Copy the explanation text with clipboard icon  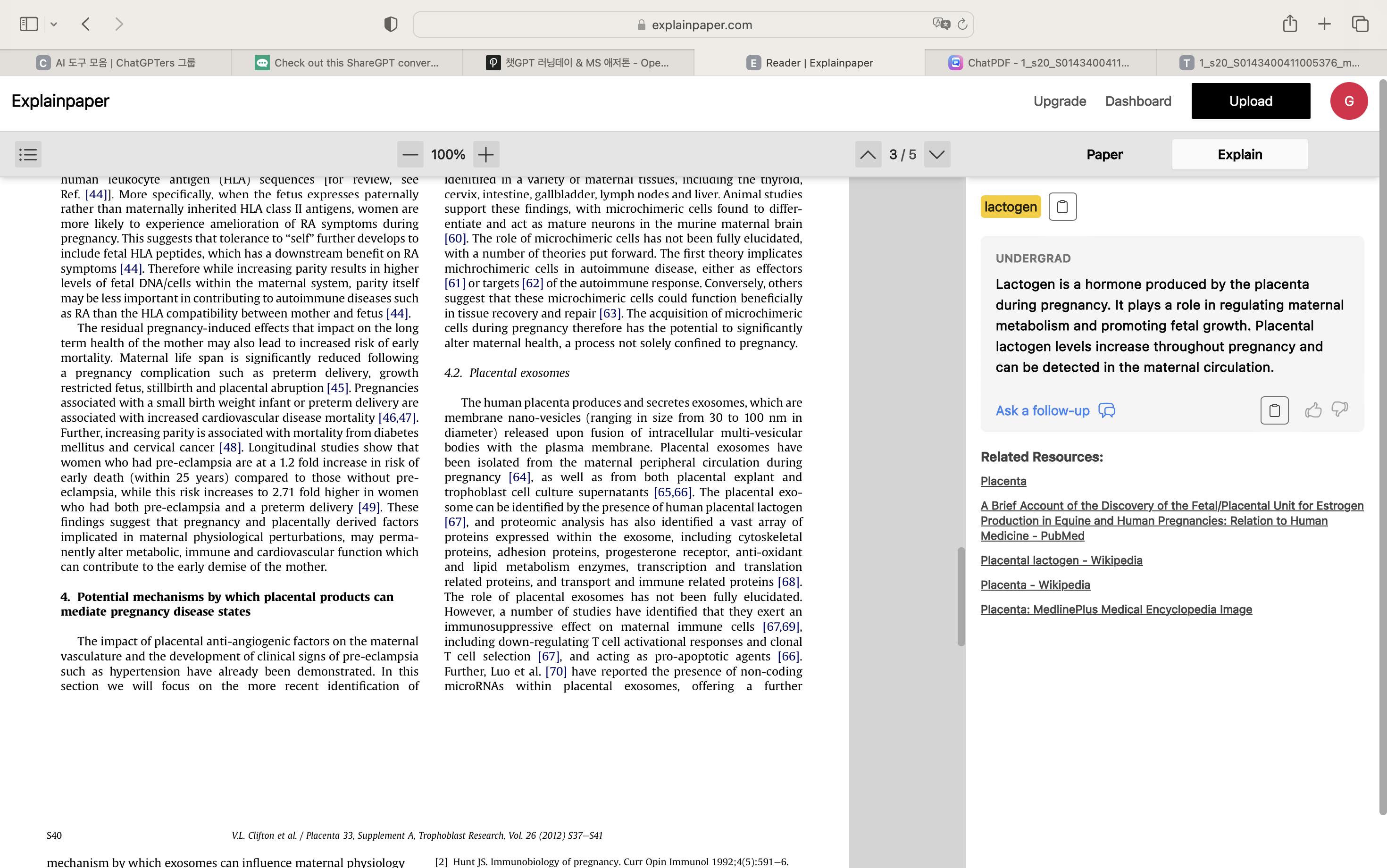(1274, 410)
